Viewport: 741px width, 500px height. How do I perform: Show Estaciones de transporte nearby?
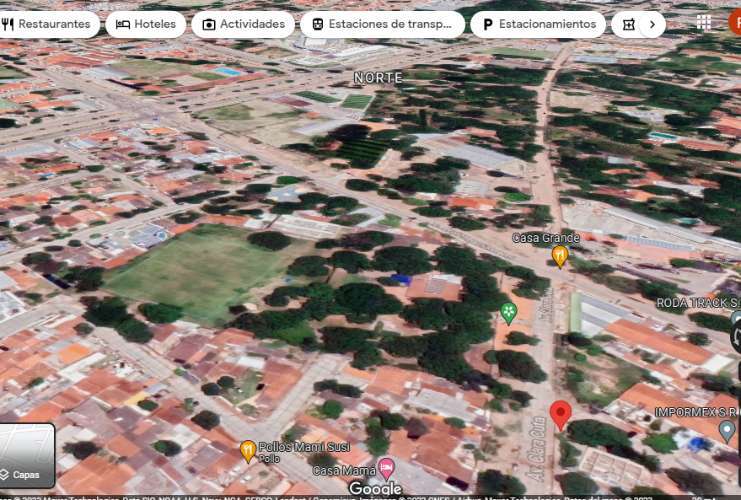coord(382,24)
